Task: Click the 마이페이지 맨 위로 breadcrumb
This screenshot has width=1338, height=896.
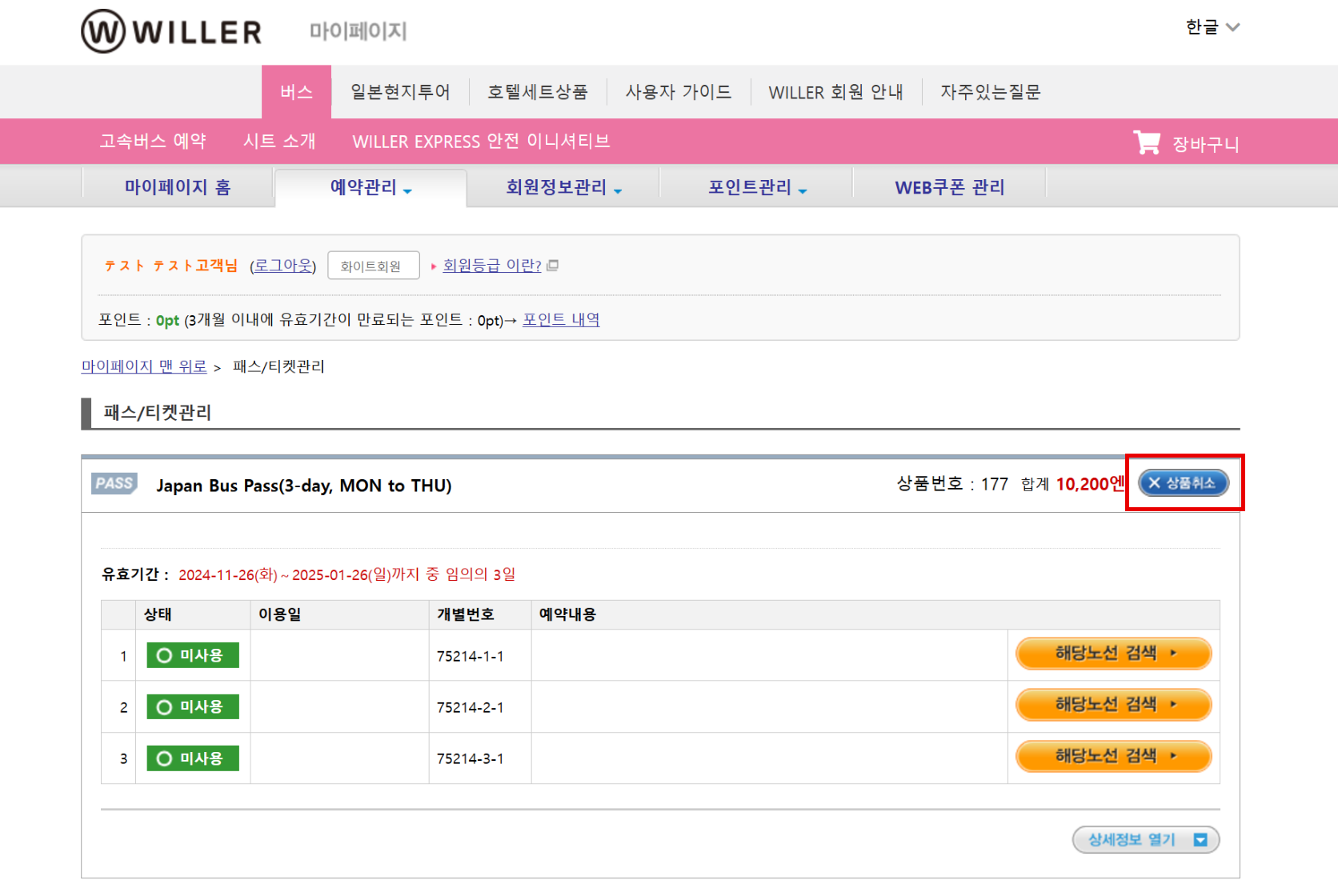Action: point(144,366)
